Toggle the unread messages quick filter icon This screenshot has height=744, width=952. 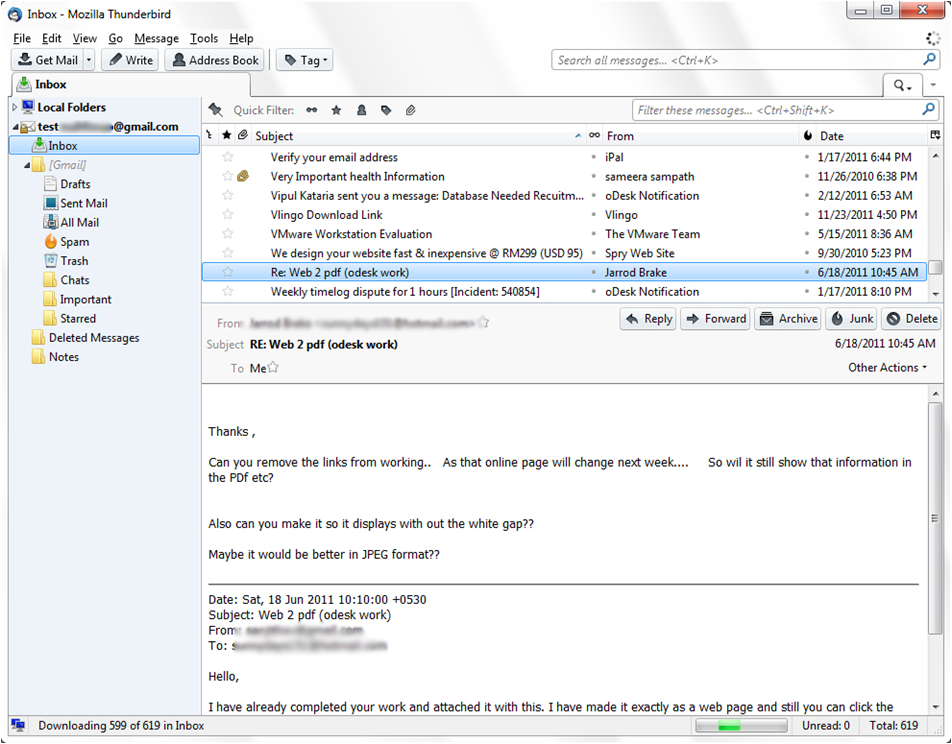pyautogui.click(x=311, y=111)
